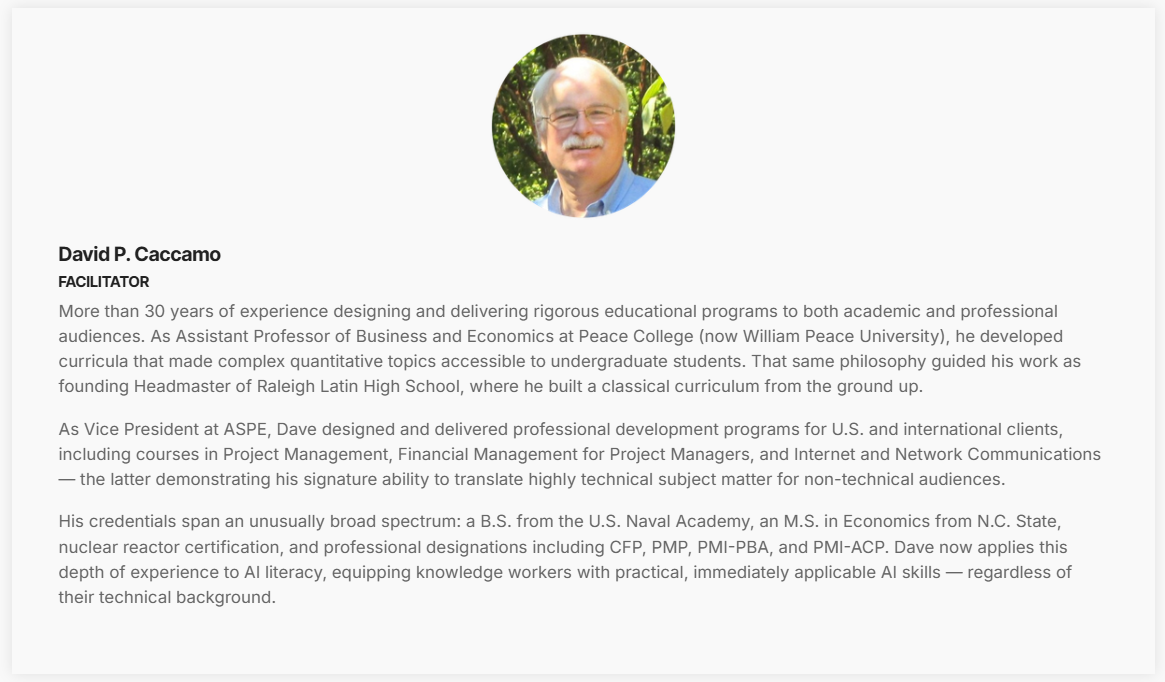Image resolution: width=1165 pixels, height=682 pixels.
Task: Select the David P. Caccamo name heading
Action: click(140, 254)
